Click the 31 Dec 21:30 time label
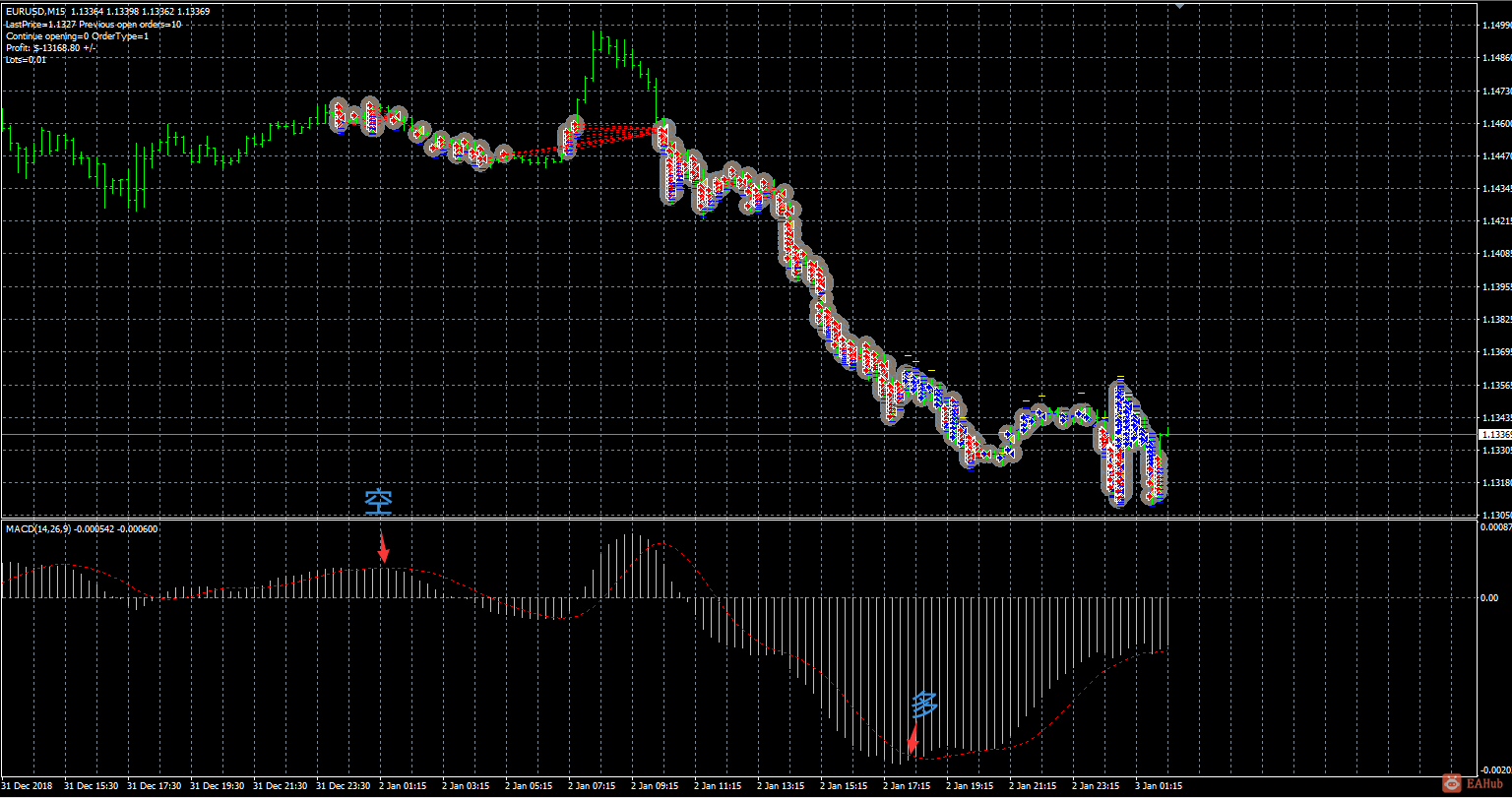1512x798 pixels. tap(281, 786)
